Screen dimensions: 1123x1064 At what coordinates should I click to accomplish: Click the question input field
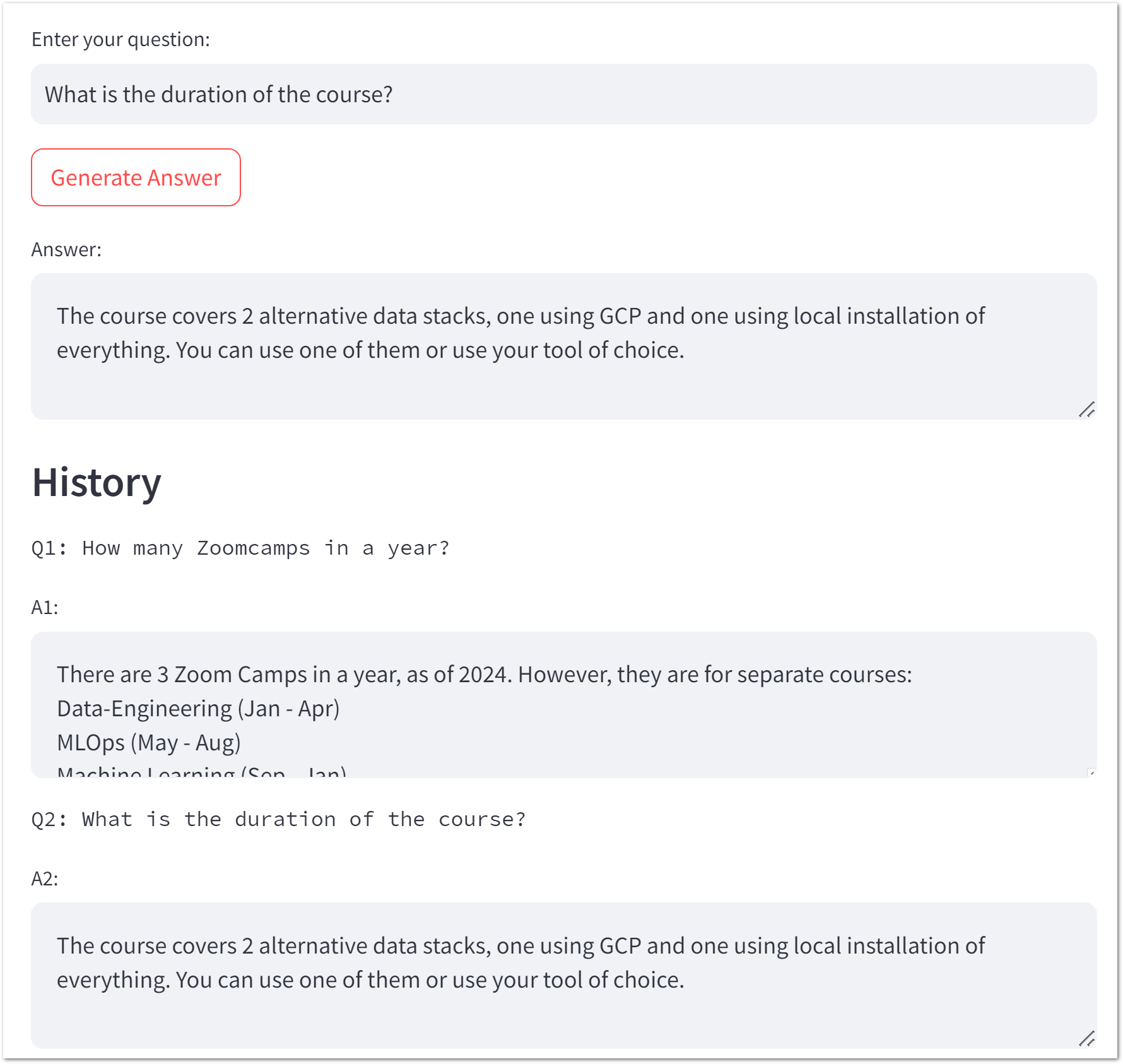pyautogui.click(x=563, y=94)
